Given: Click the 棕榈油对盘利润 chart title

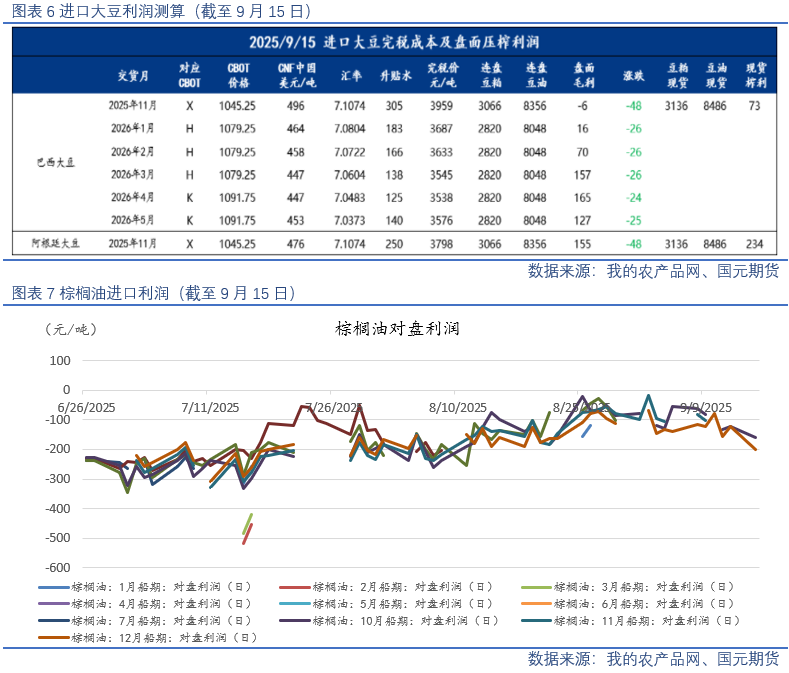Looking at the screenshot, I should click(396, 329).
